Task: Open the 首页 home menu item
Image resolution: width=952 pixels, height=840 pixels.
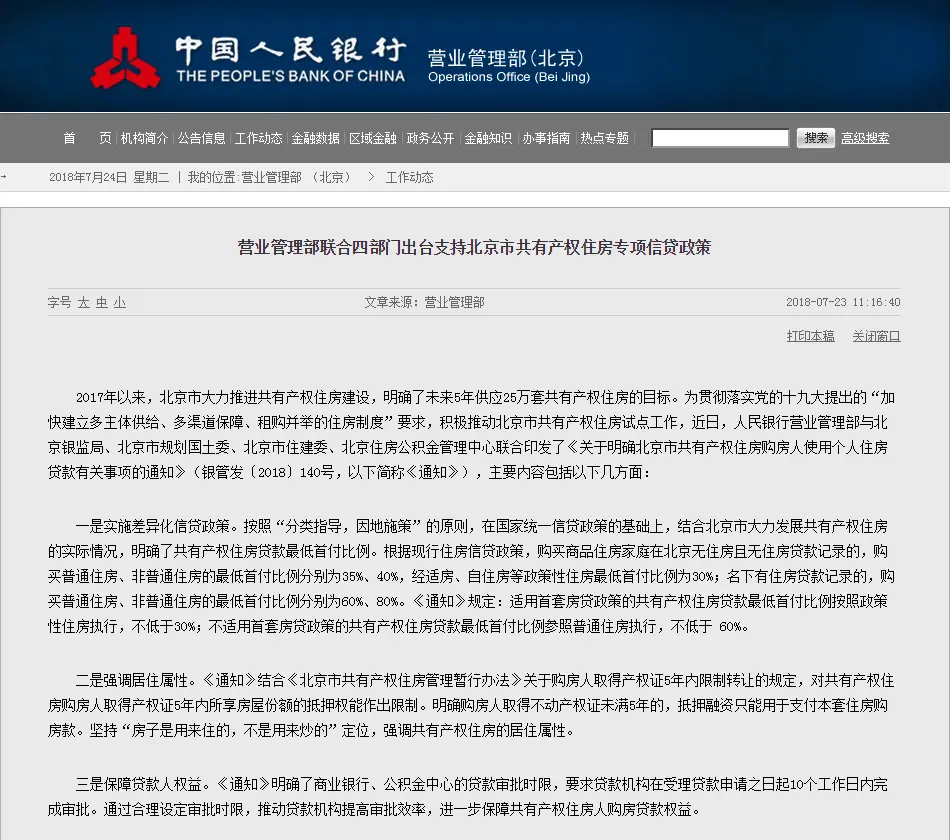Action: (87, 138)
